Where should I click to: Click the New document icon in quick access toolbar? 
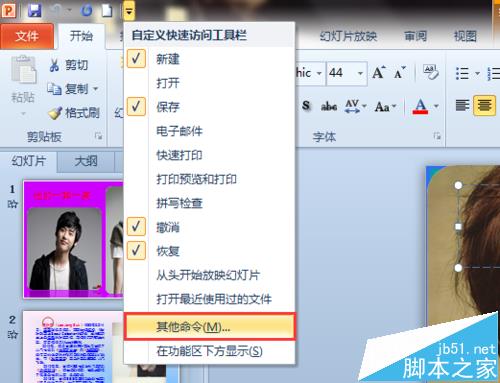(107, 11)
